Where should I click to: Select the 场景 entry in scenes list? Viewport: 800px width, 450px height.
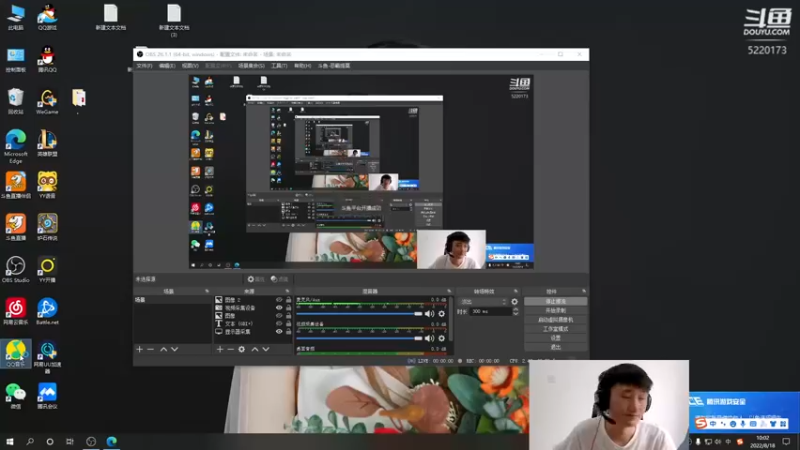coord(172,300)
